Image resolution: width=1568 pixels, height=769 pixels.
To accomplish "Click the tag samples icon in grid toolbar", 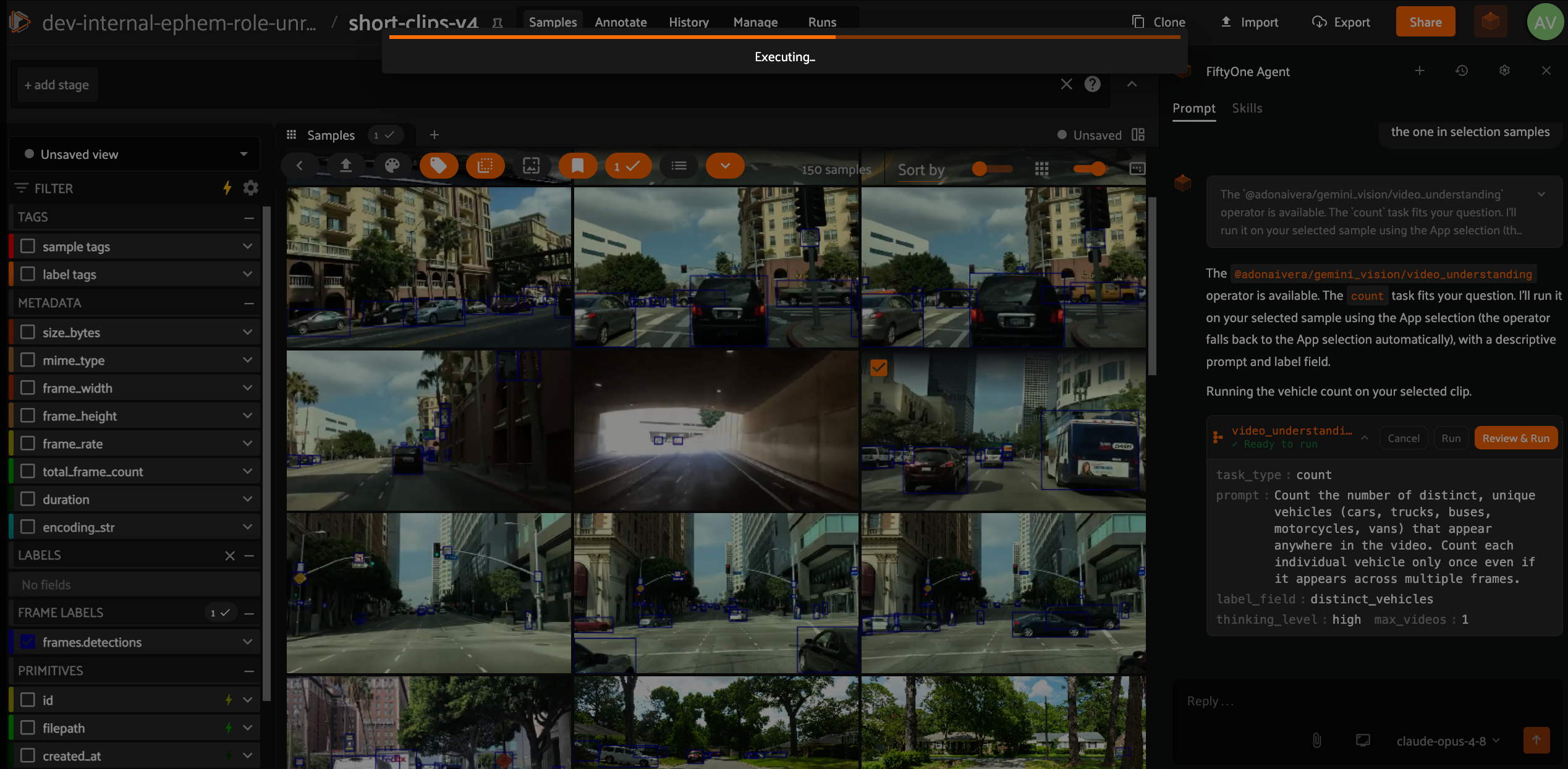I will [438, 166].
